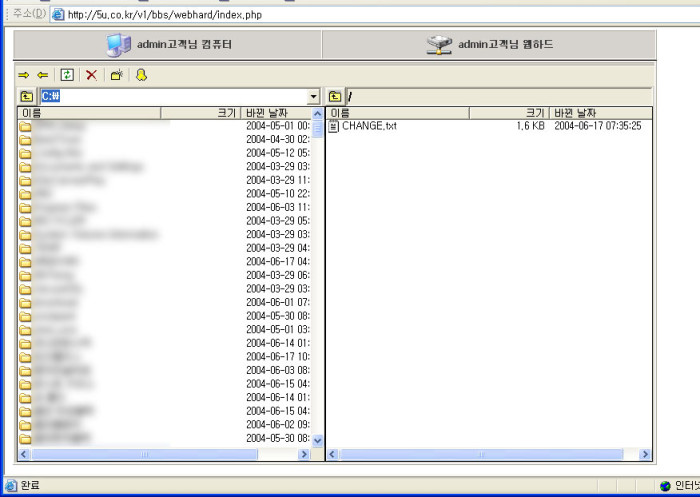Screen dimensions: 700x497
Task: Click local list horizontal scrollbar thumb
Action: pos(144,454)
